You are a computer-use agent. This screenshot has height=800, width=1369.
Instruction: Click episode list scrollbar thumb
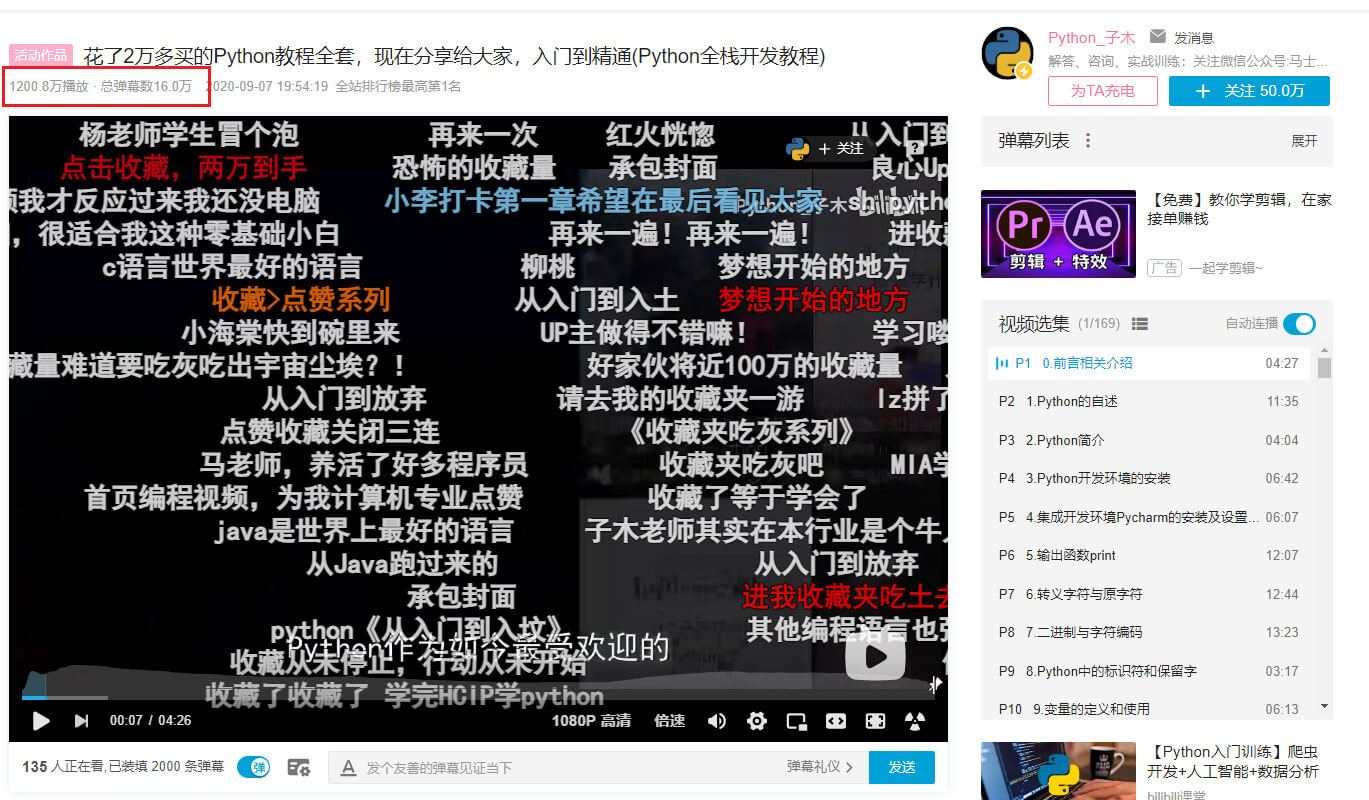click(1325, 368)
